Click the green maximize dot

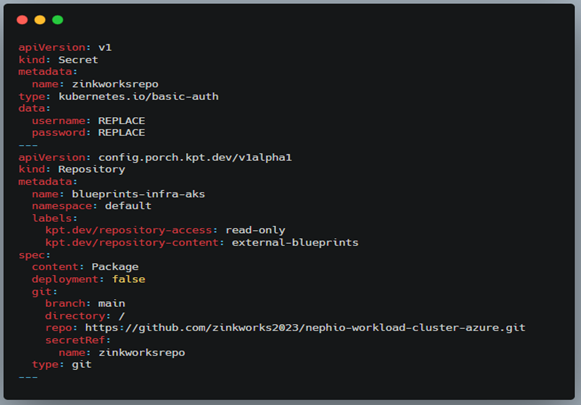tap(58, 20)
